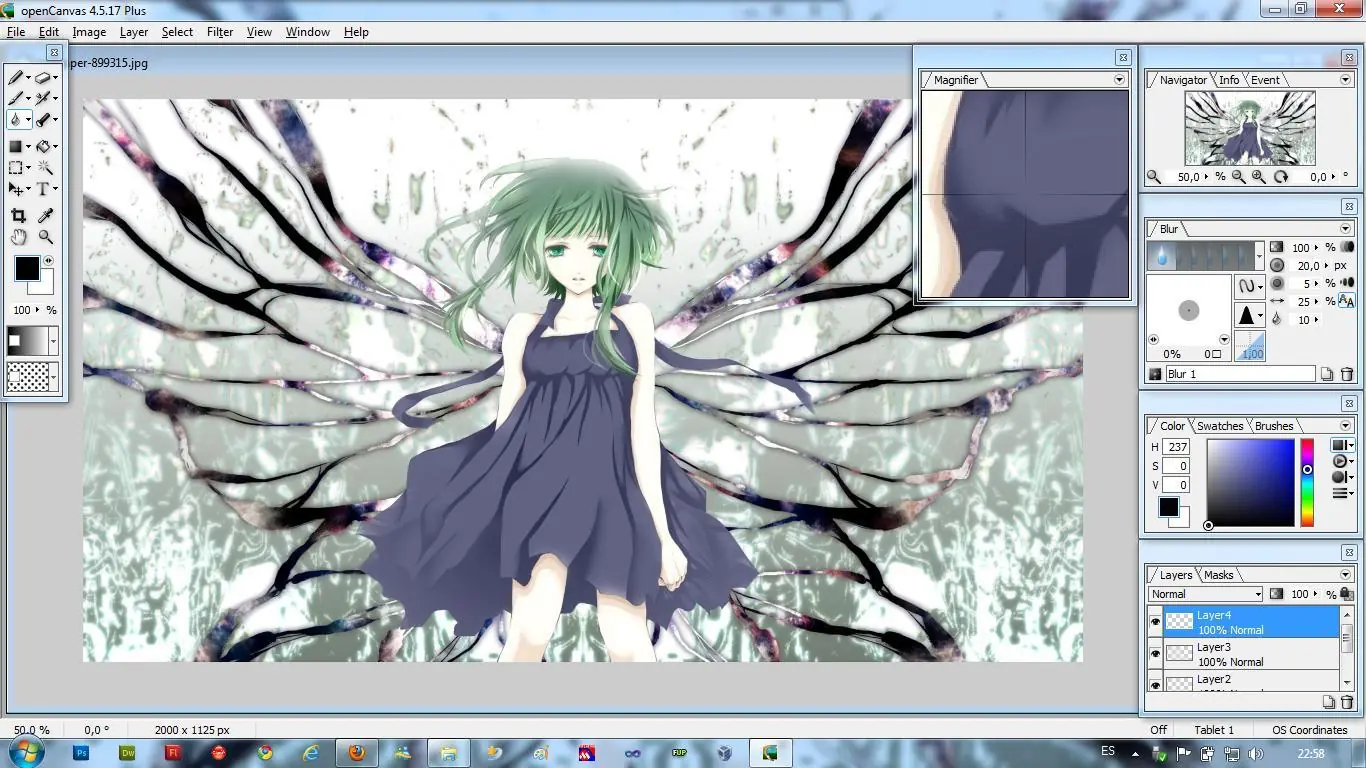The width and height of the screenshot is (1366, 768).
Task: Click foreground color swatch in Color panel
Action: [x=1168, y=507]
